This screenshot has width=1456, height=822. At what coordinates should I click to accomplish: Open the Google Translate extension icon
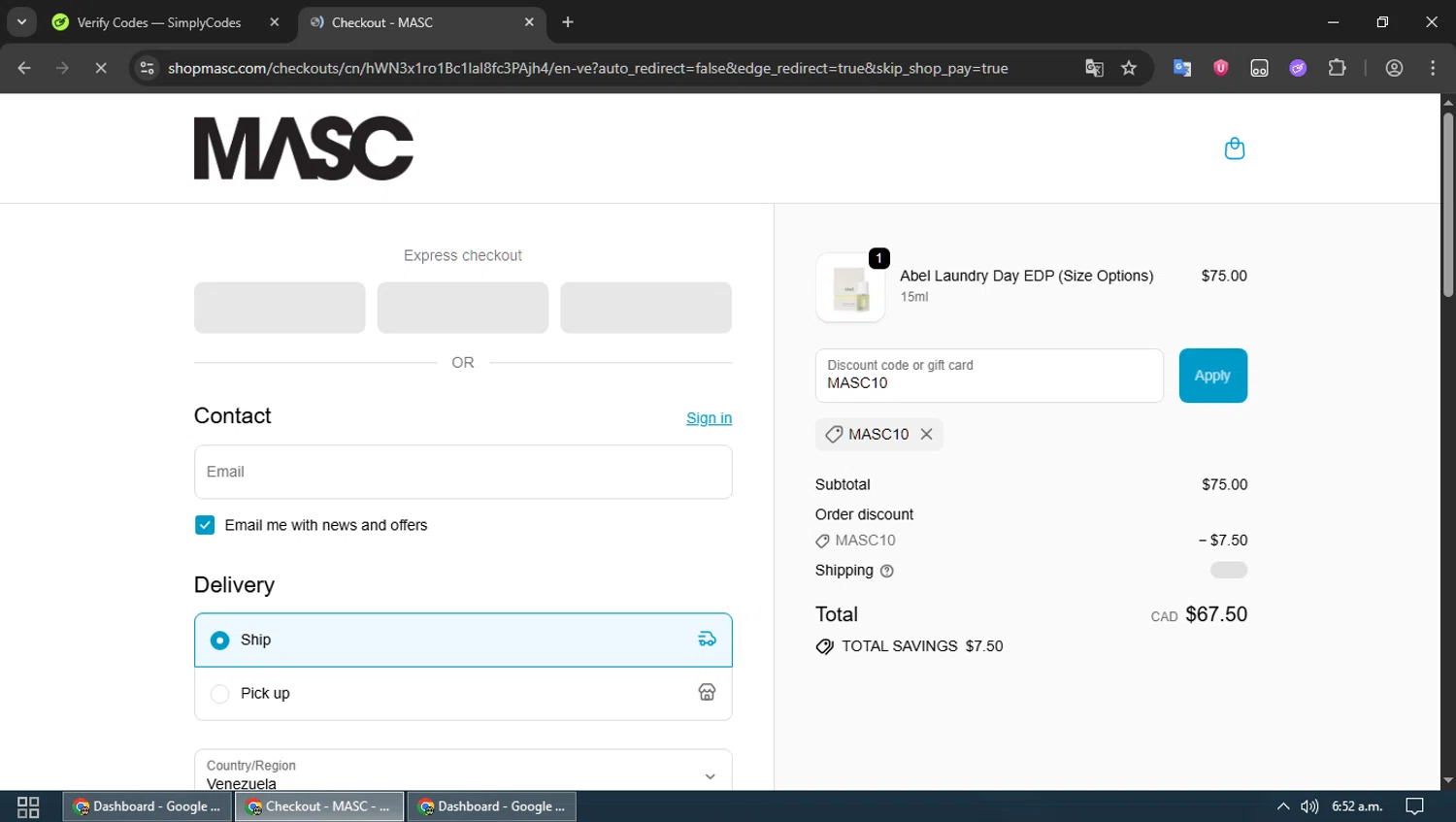(x=1182, y=68)
